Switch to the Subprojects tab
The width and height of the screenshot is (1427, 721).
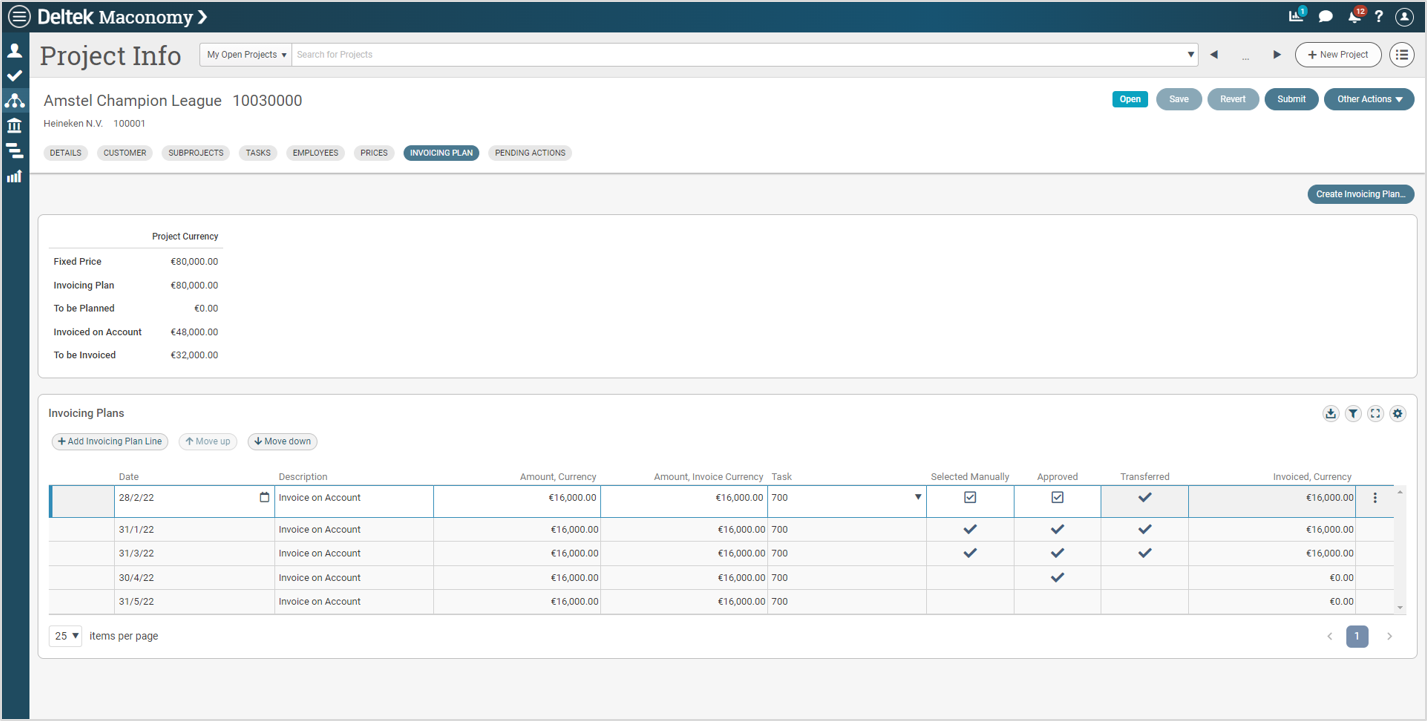[x=196, y=153]
